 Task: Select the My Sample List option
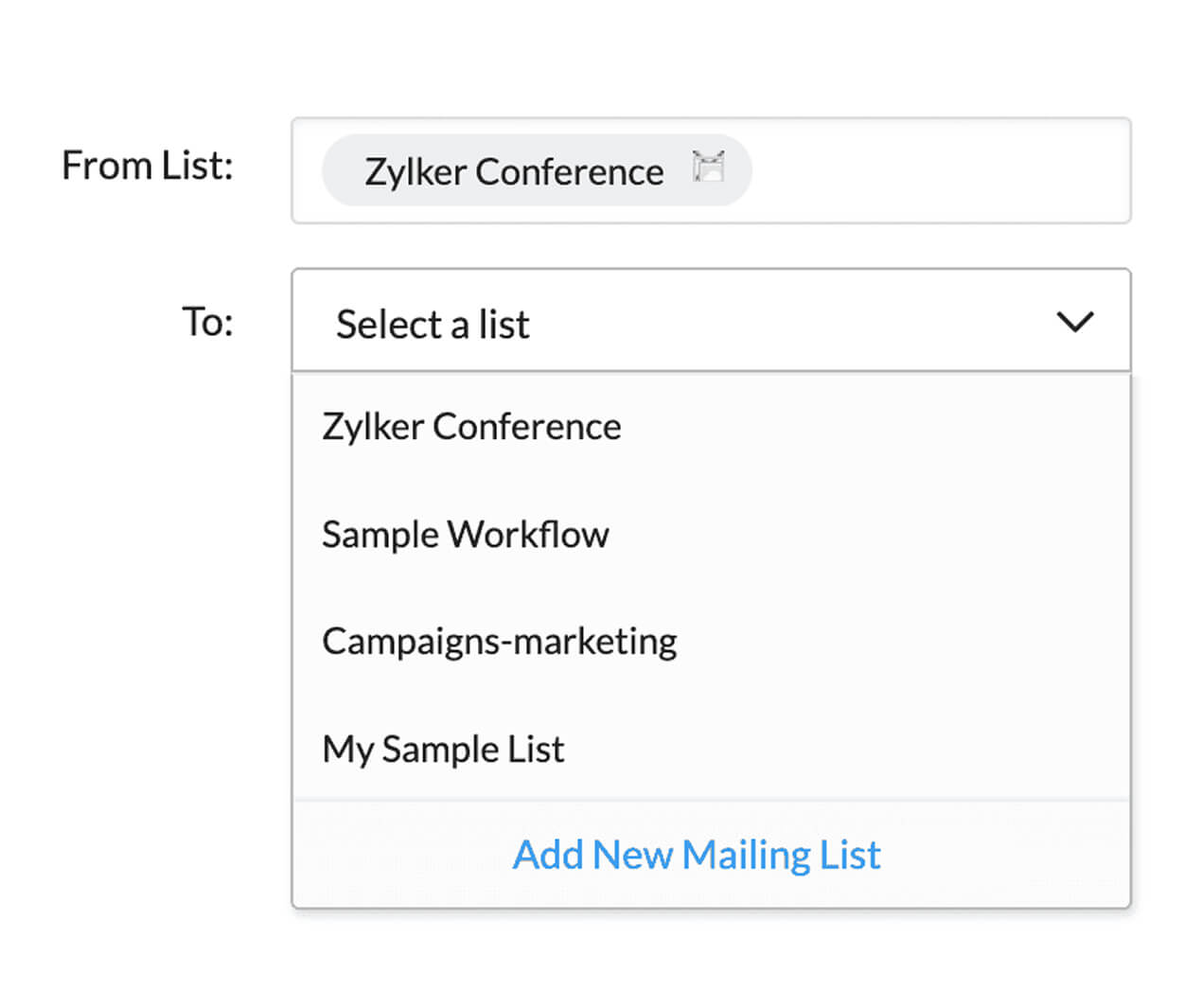click(x=443, y=750)
